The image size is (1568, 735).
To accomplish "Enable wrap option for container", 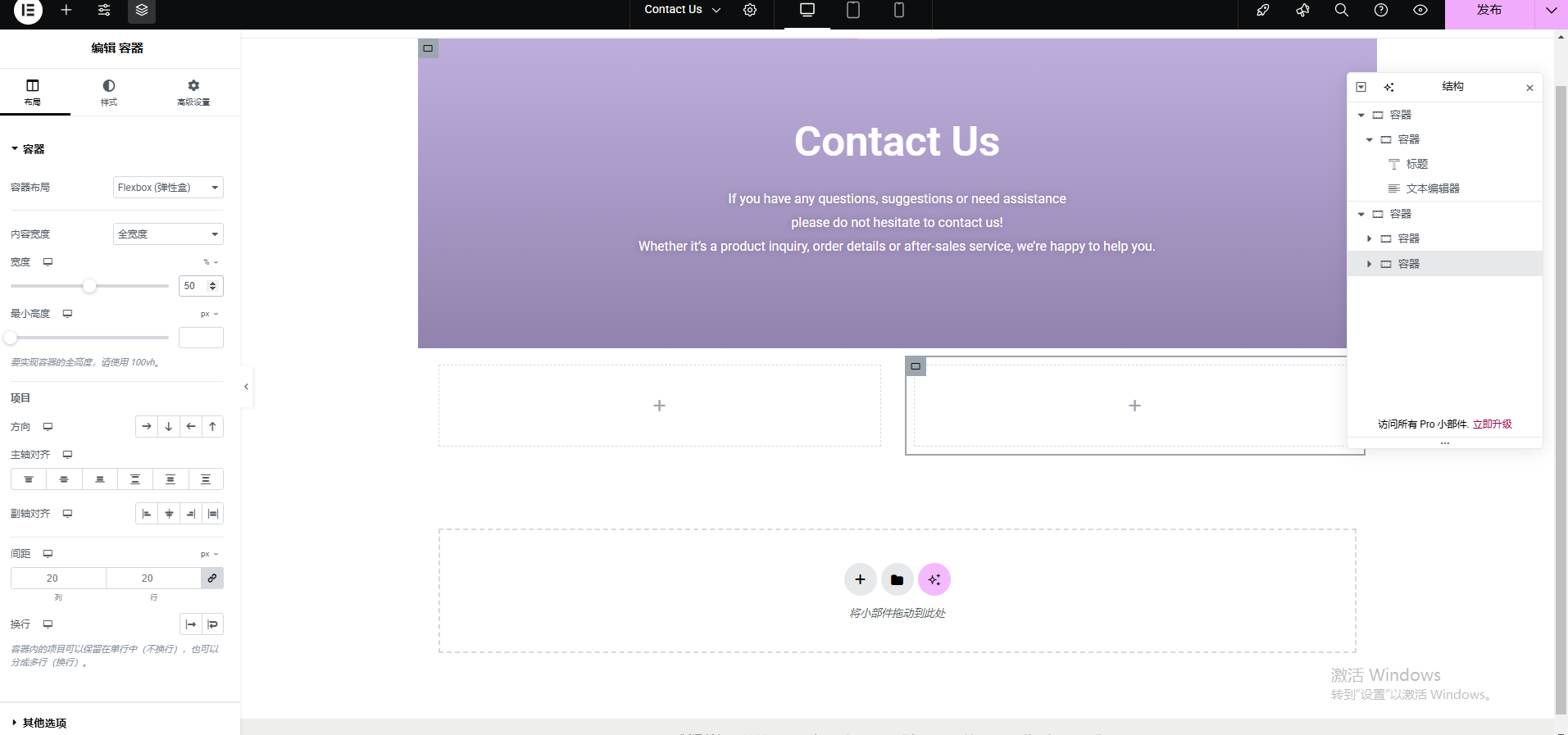I will [213, 624].
